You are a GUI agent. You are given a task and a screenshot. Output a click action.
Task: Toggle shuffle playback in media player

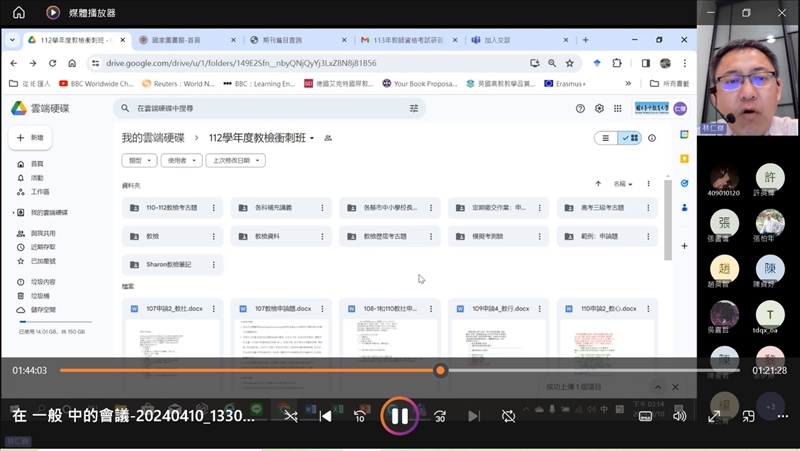(x=290, y=416)
